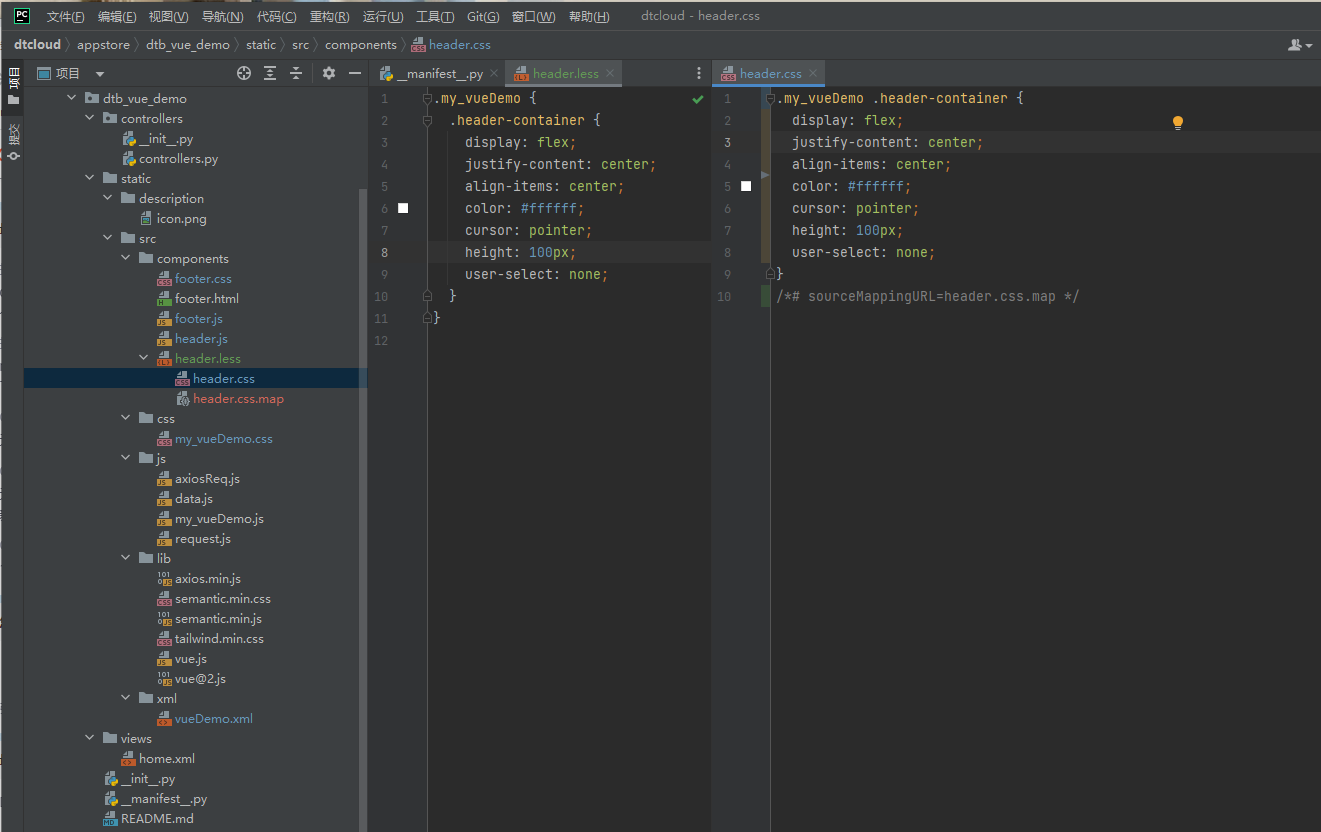Open the editor tabs three-dot menu
The image size is (1321, 832).
click(699, 73)
